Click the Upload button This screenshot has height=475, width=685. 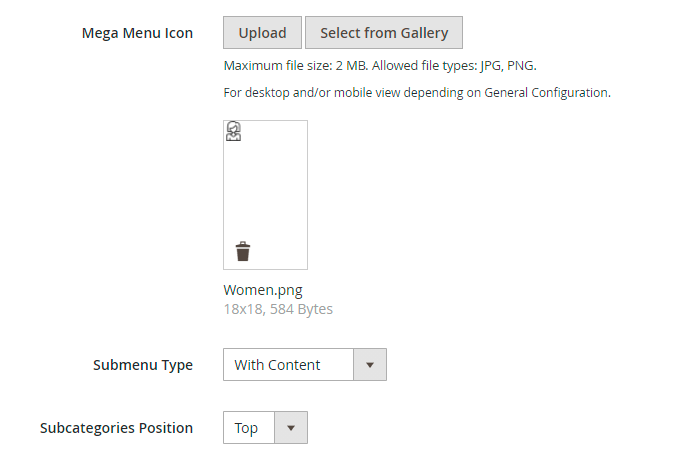(262, 33)
